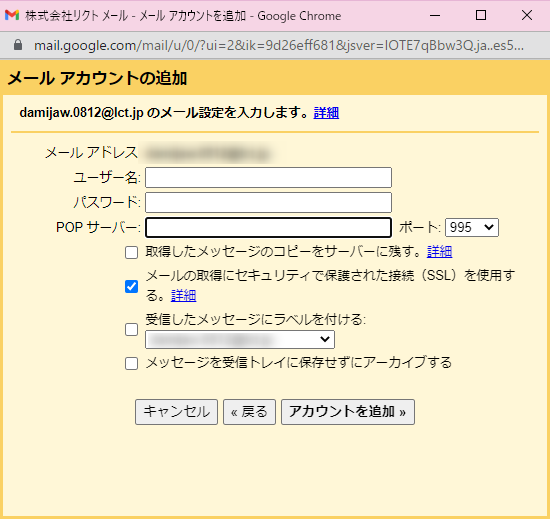Open 詳細 link under SSL option
Screen dimensions: 550x519
183,296
